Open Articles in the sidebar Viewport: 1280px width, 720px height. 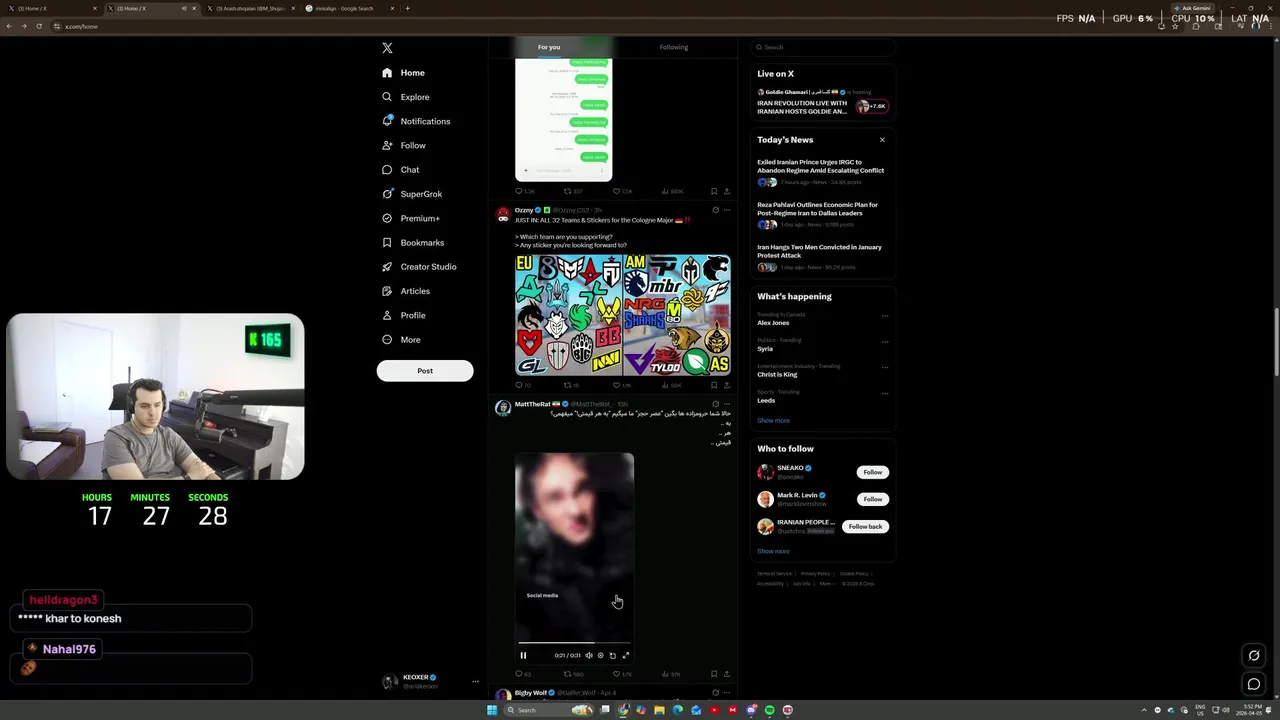point(406,291)
